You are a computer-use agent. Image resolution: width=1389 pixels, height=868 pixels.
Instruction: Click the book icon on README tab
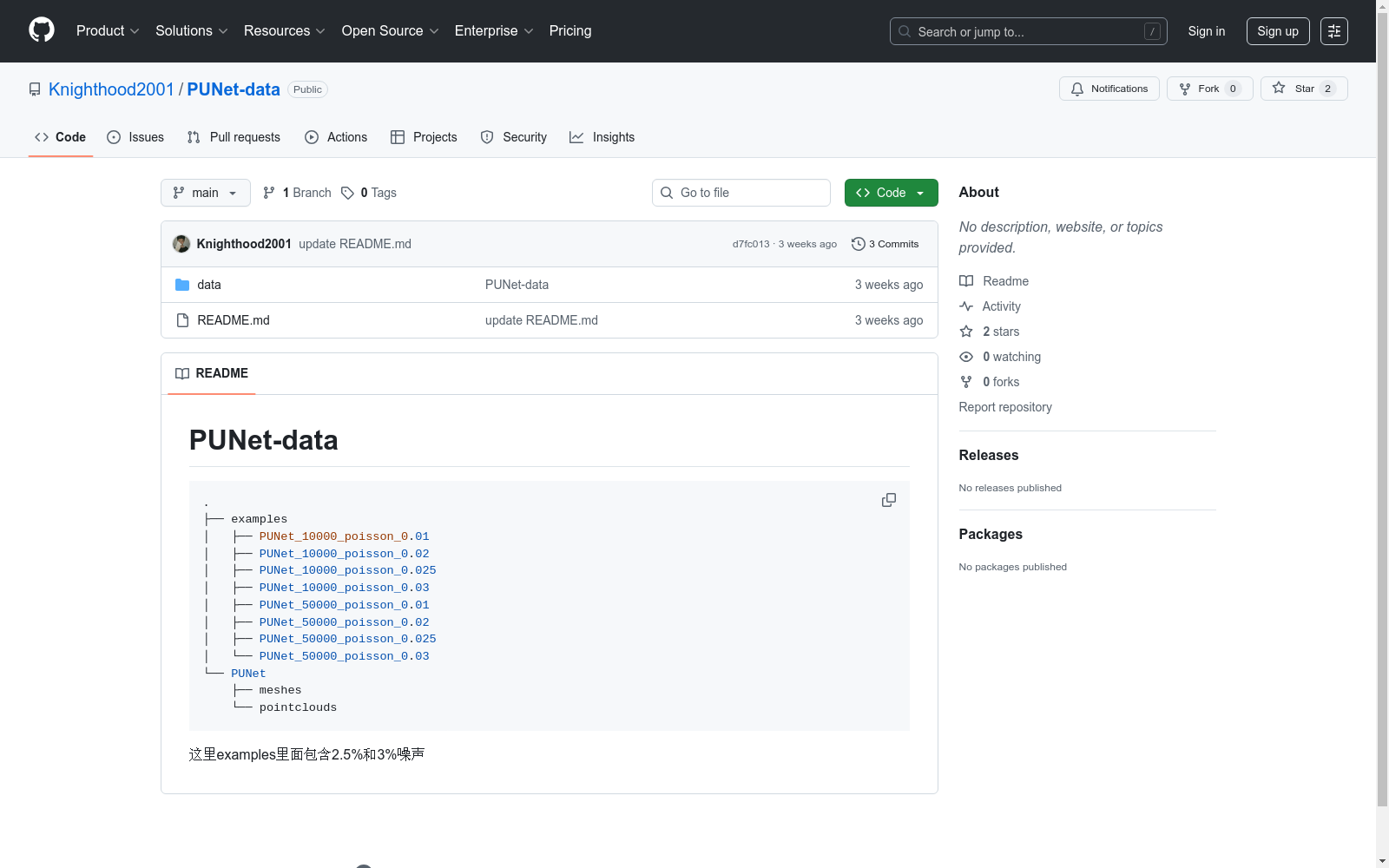(182, 373)
